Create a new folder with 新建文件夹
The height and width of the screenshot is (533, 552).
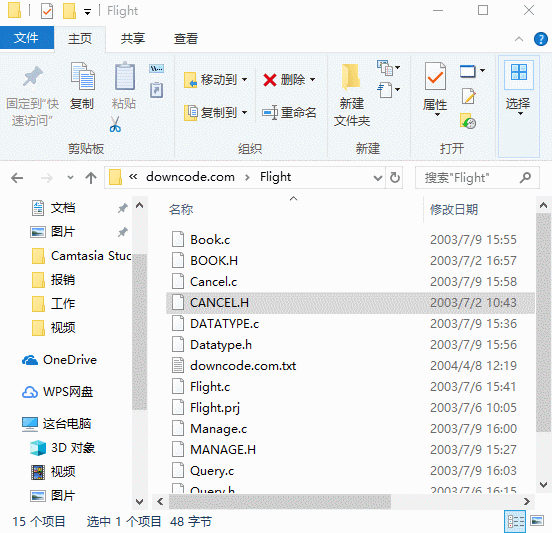tap(351, 94)
